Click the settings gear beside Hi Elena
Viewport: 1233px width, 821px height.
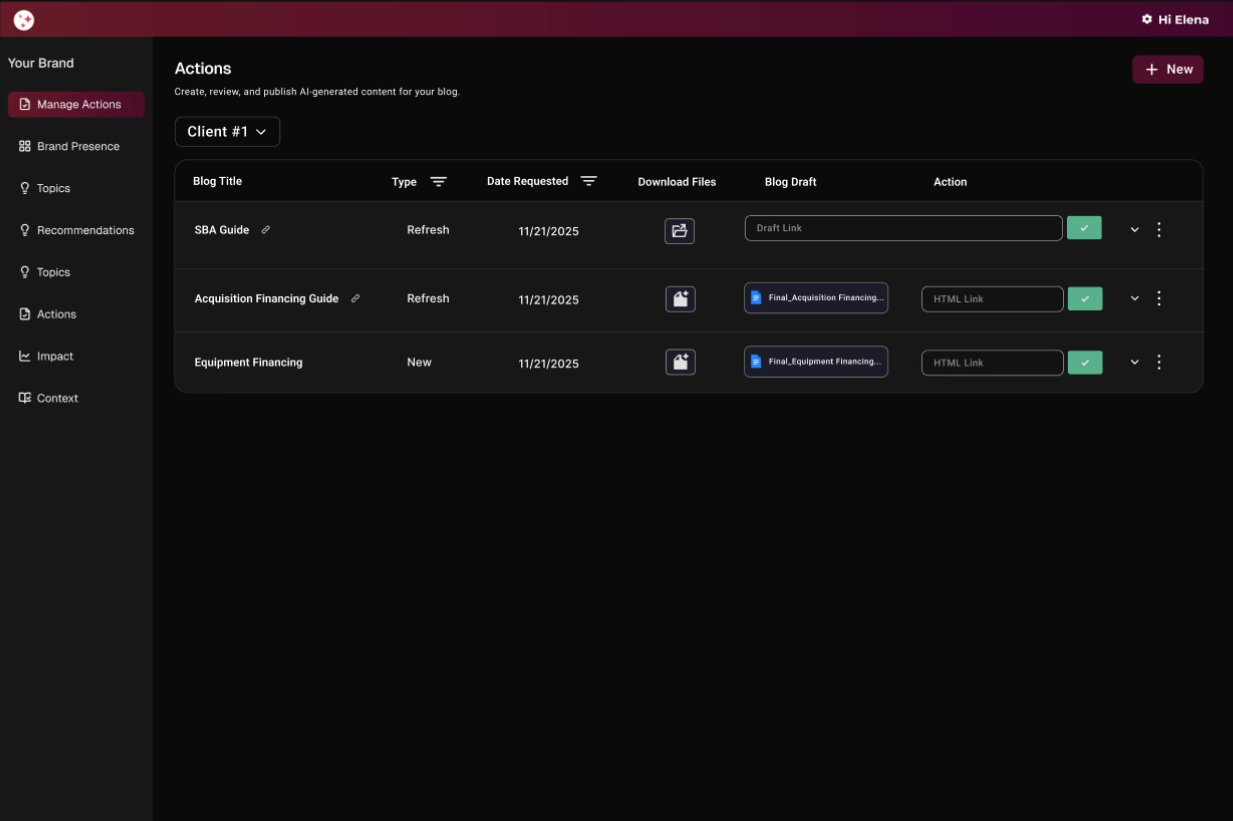[1147, 19]
